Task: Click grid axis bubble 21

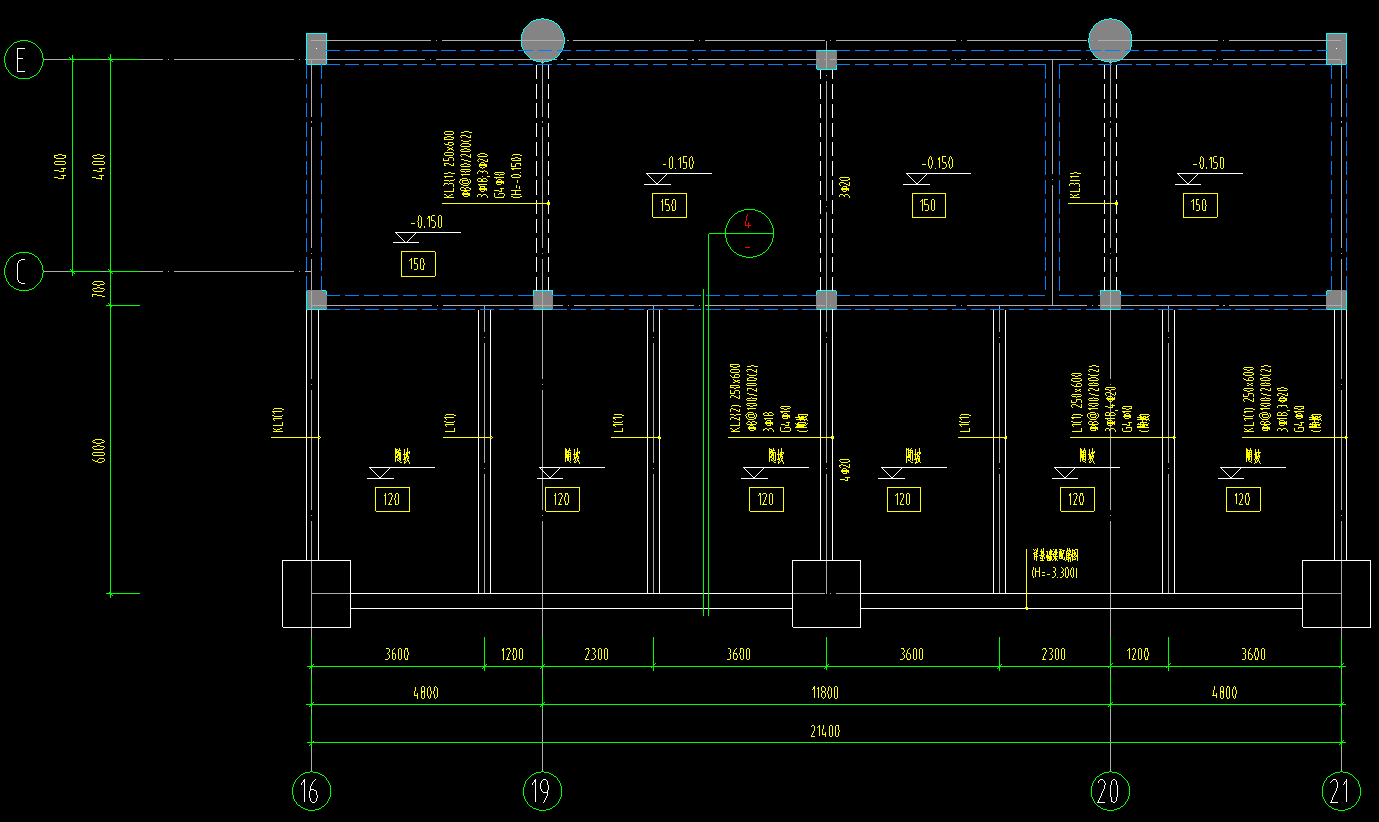Action: pyautogui.click(x=1341, y=792)
